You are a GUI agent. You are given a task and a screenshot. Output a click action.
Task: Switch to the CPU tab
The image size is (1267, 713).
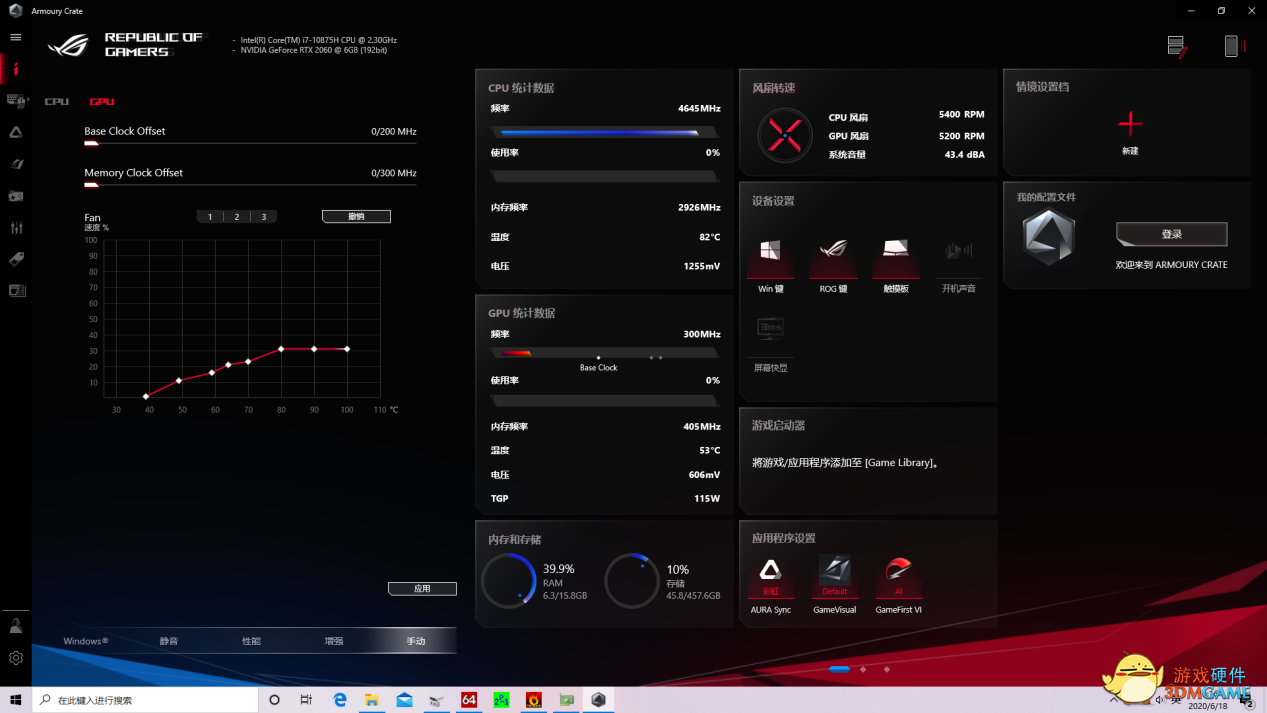(x=57, y=102)
